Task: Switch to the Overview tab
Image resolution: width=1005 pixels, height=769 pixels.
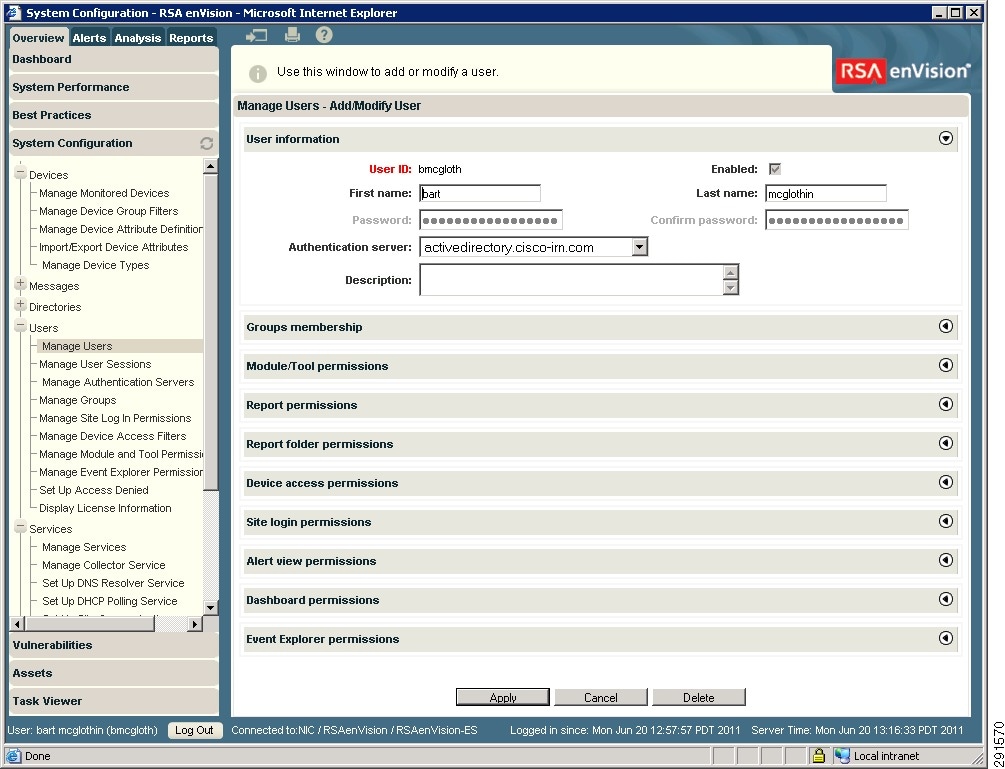Action: coord(38,38)
